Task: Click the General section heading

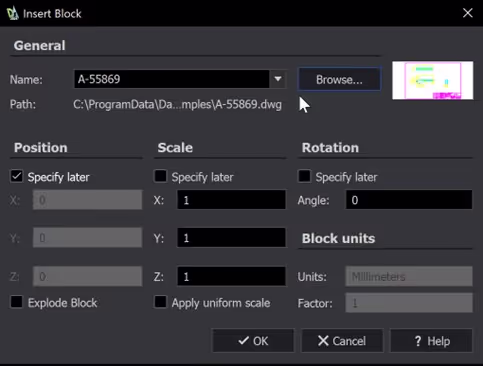Action: pos(39,46)
